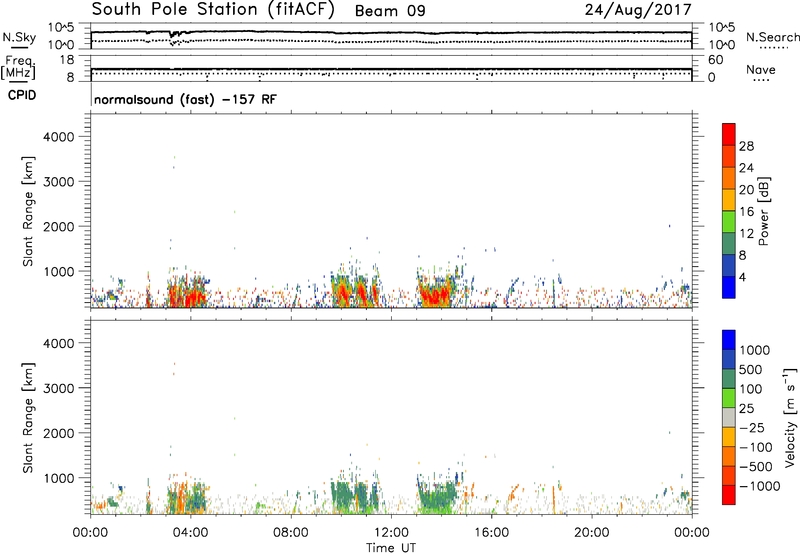Click the '12:00' time axis tick label
This screenshot has height=554, width=800.
point(391,533)
